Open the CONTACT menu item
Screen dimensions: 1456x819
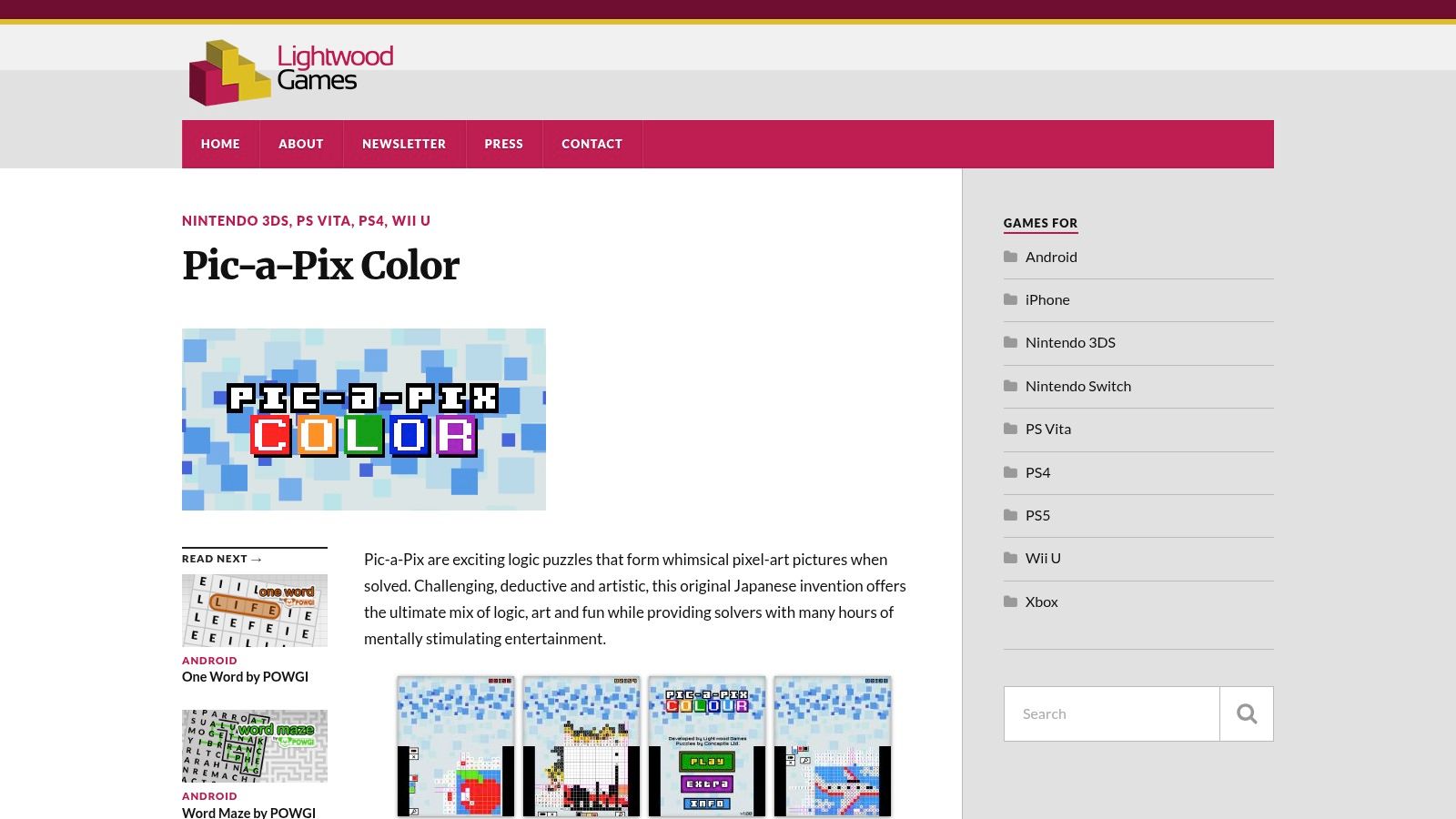(x=591, y=144)
